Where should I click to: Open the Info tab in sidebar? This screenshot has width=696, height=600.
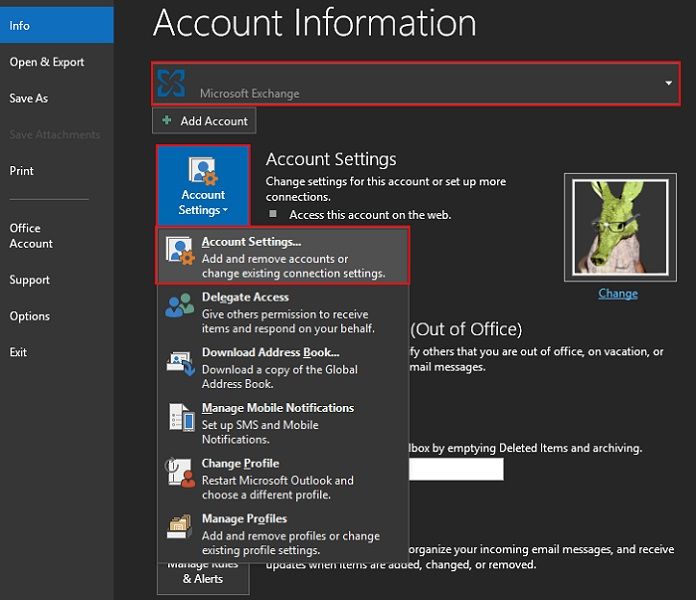click(56, 25)
